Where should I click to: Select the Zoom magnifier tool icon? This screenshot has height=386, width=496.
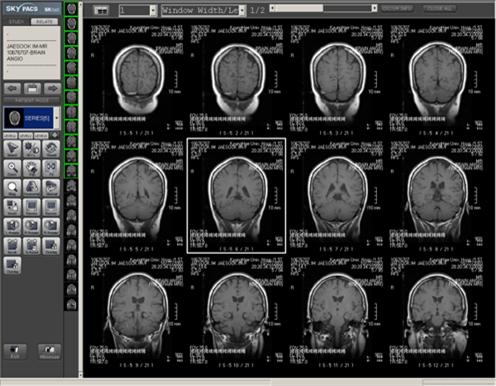coord(13,168)
